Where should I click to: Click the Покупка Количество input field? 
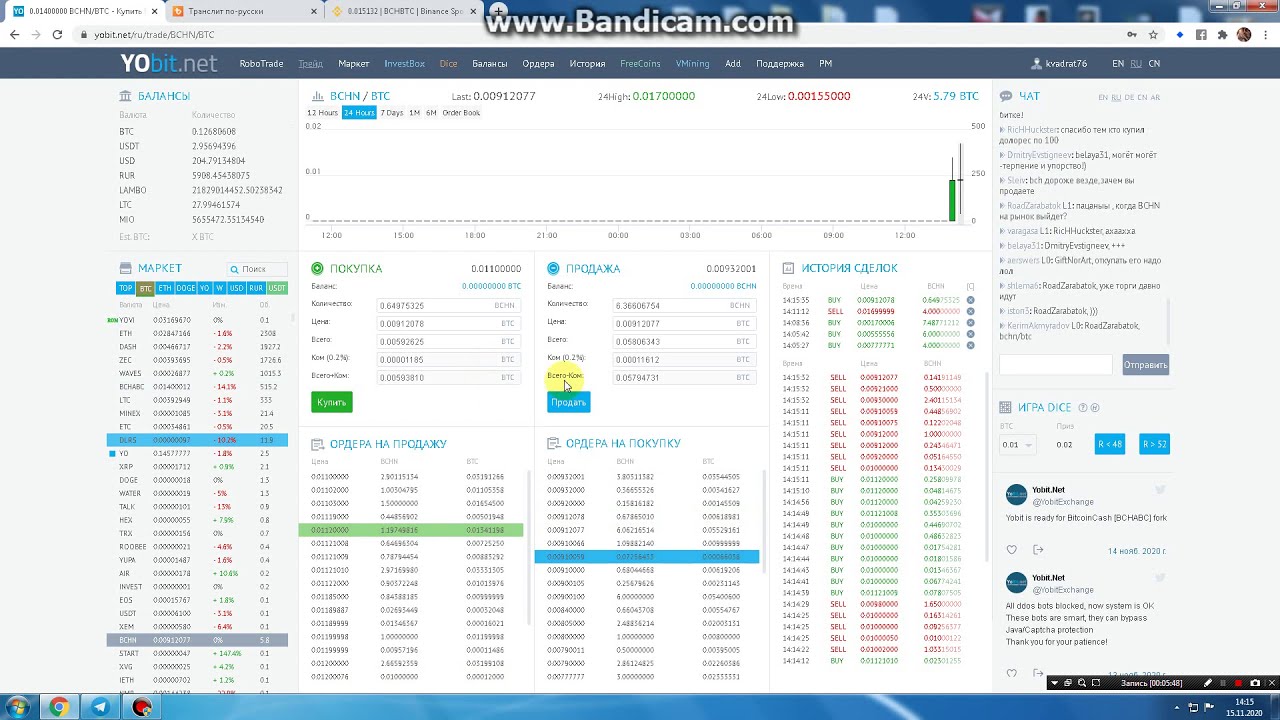[x=448, y=306]
